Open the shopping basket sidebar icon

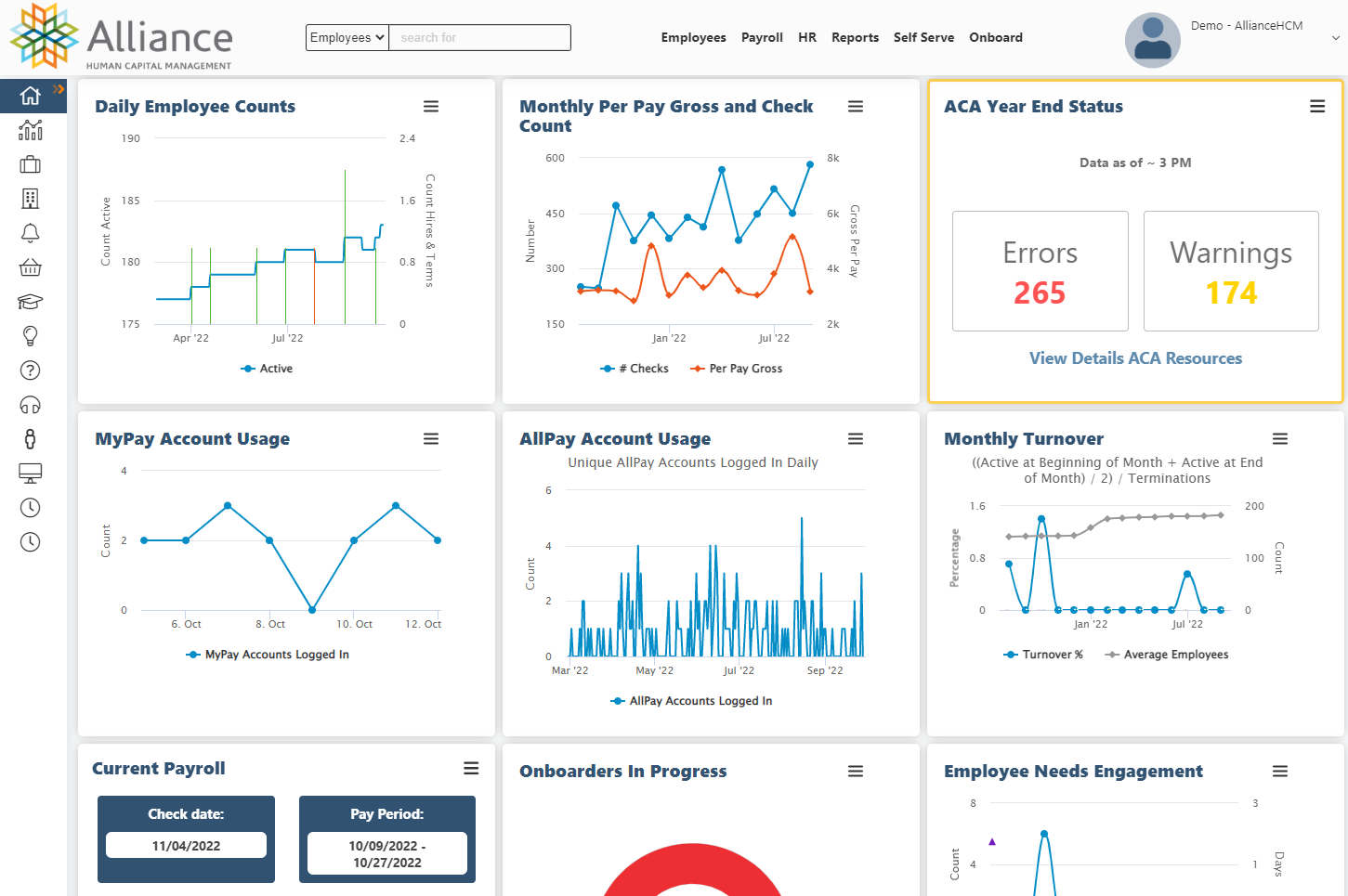tap(30, 268)
